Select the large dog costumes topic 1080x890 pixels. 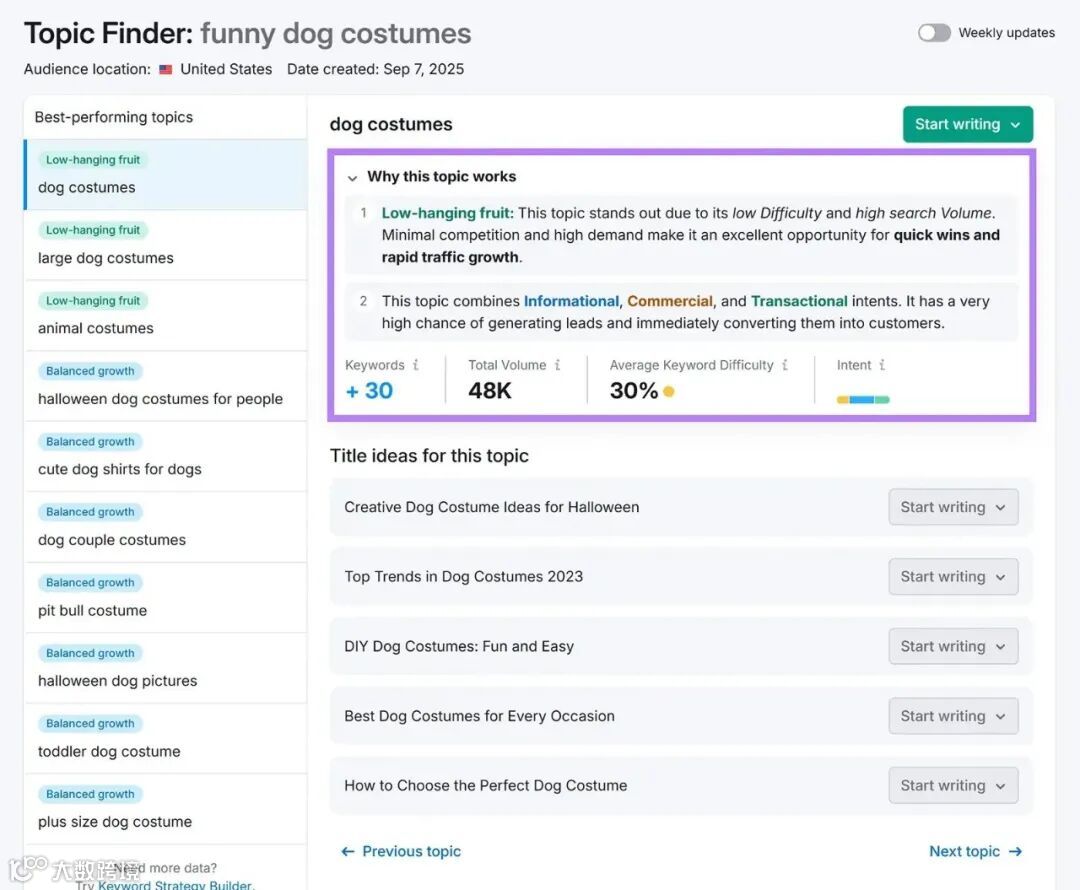tap(106, 258)
